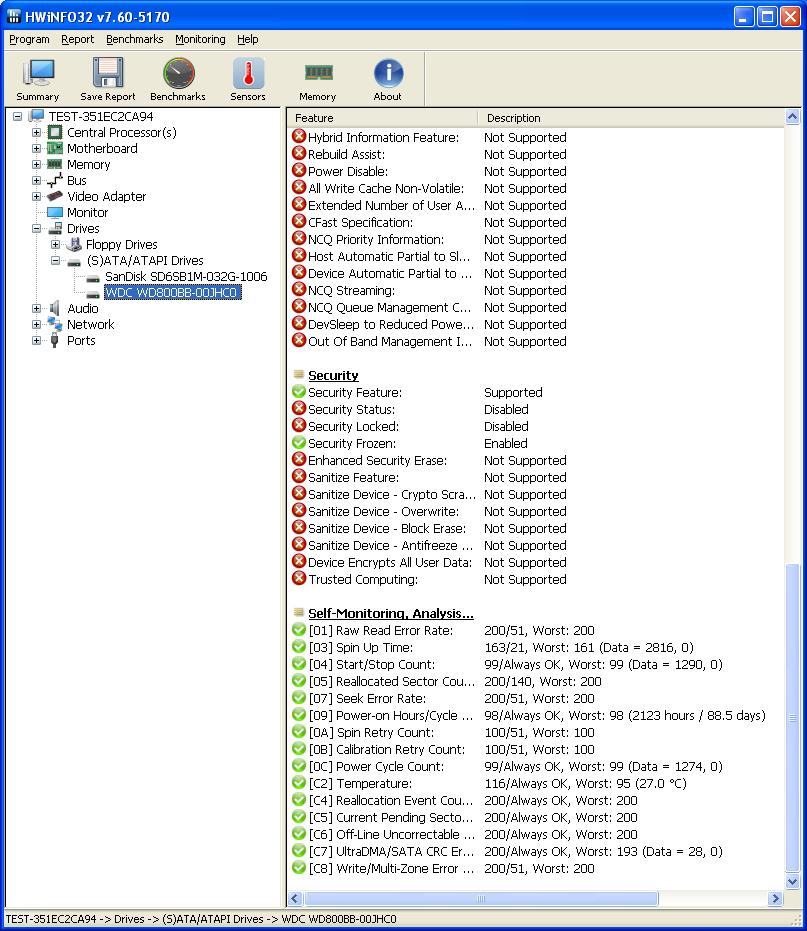Open the Benchmarks menu

[x=135, y=39]
